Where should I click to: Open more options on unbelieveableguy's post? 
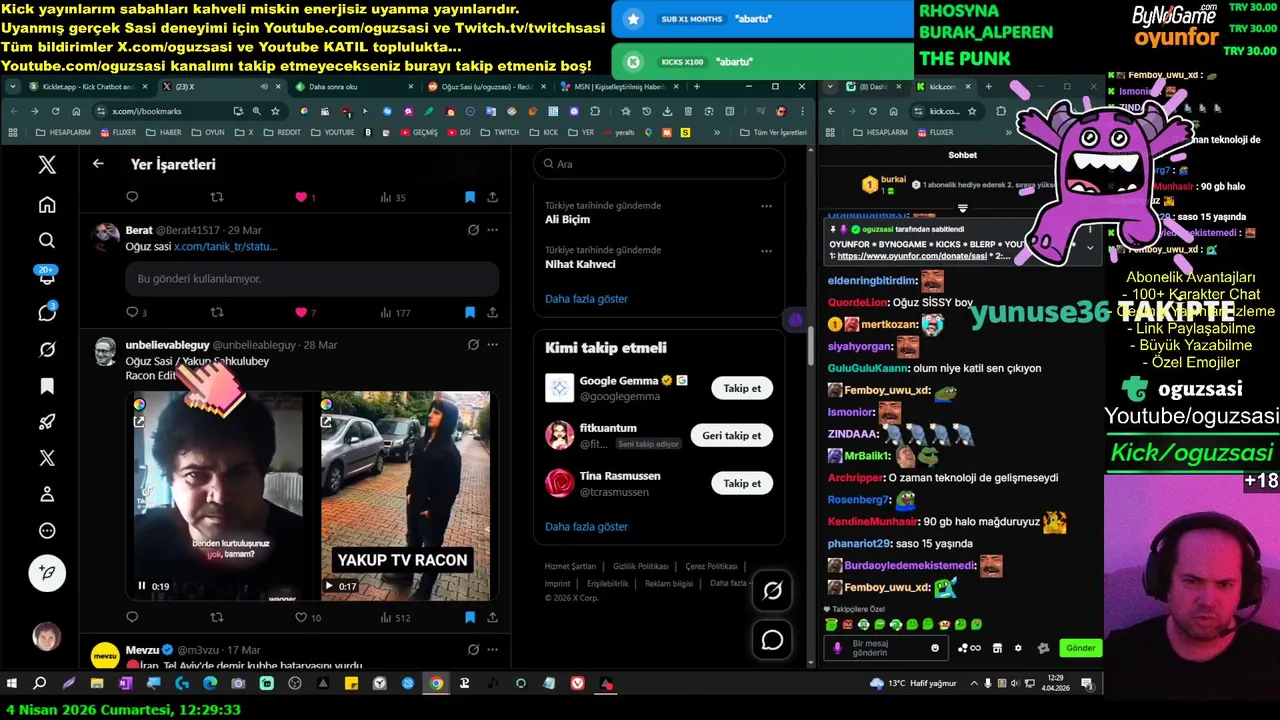(492, 344)
